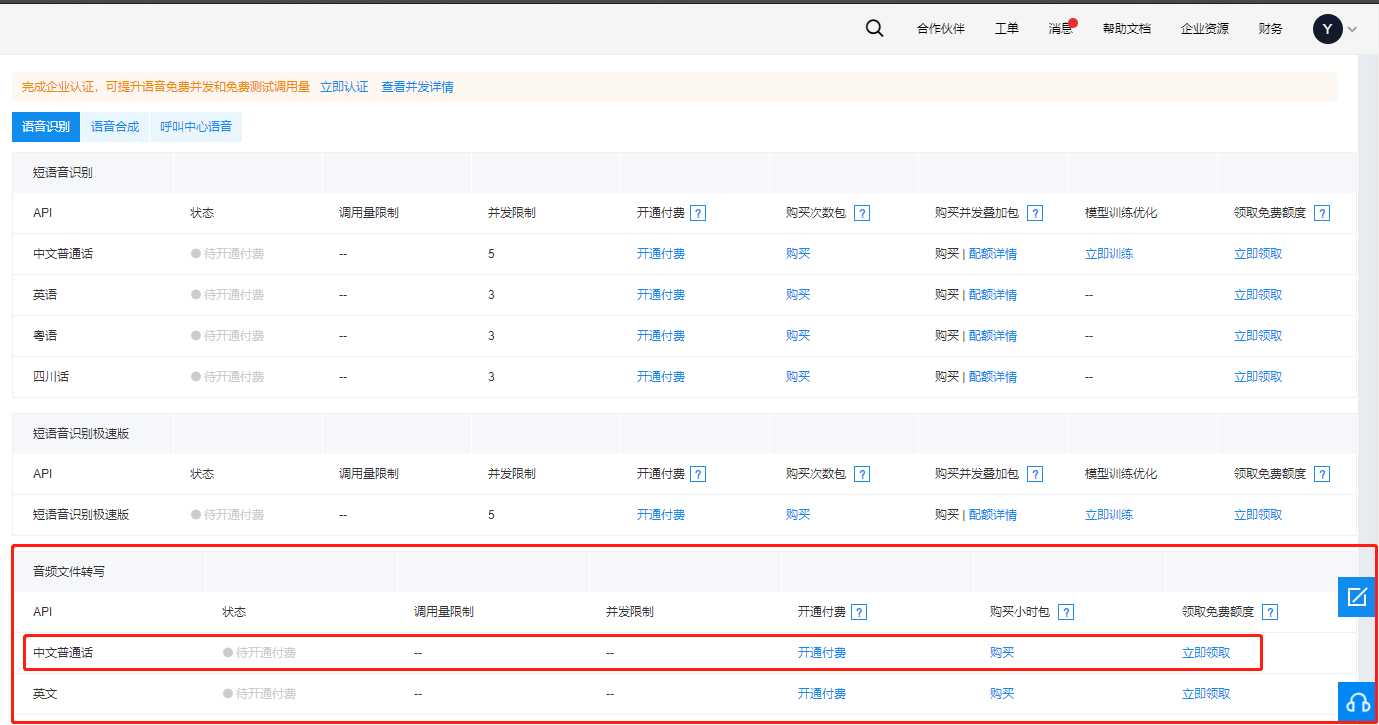This screenshot has height=725, width=1379.
Task: Click 立即领取 for 英文 transcription row
Action: [1206, 694]
